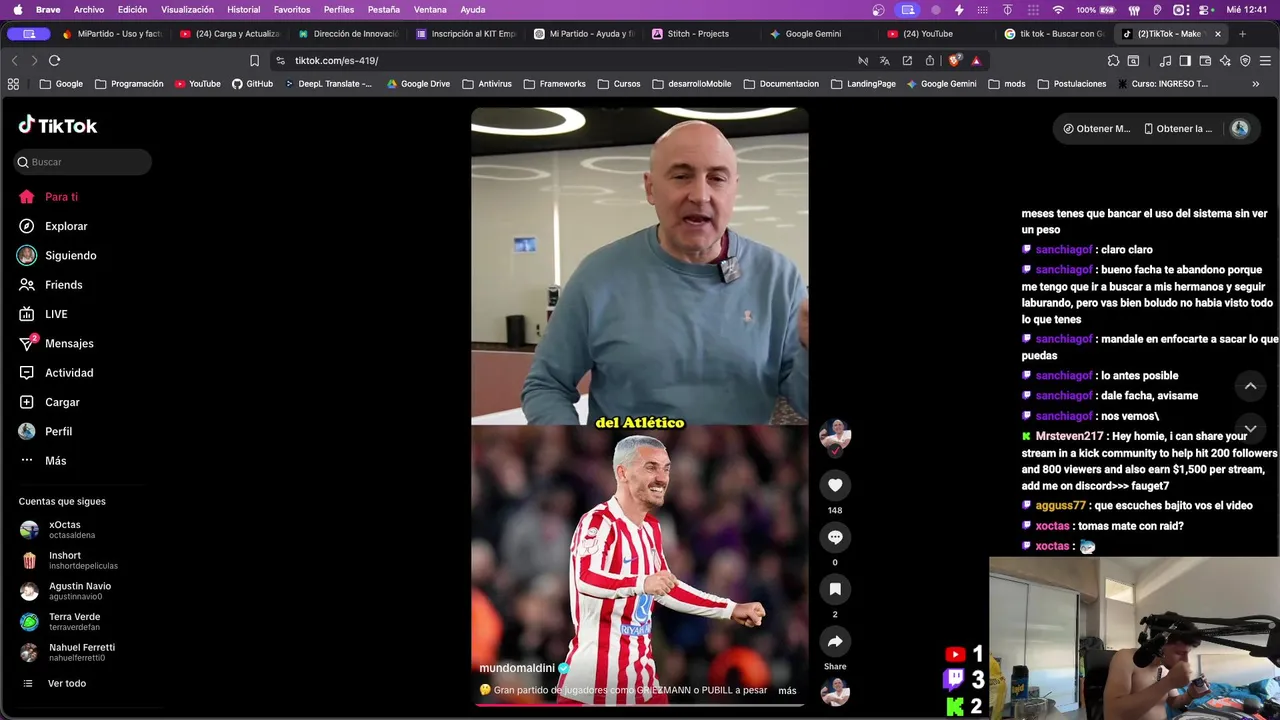Open mundomaldini profile link

click(x=517, y=668)
